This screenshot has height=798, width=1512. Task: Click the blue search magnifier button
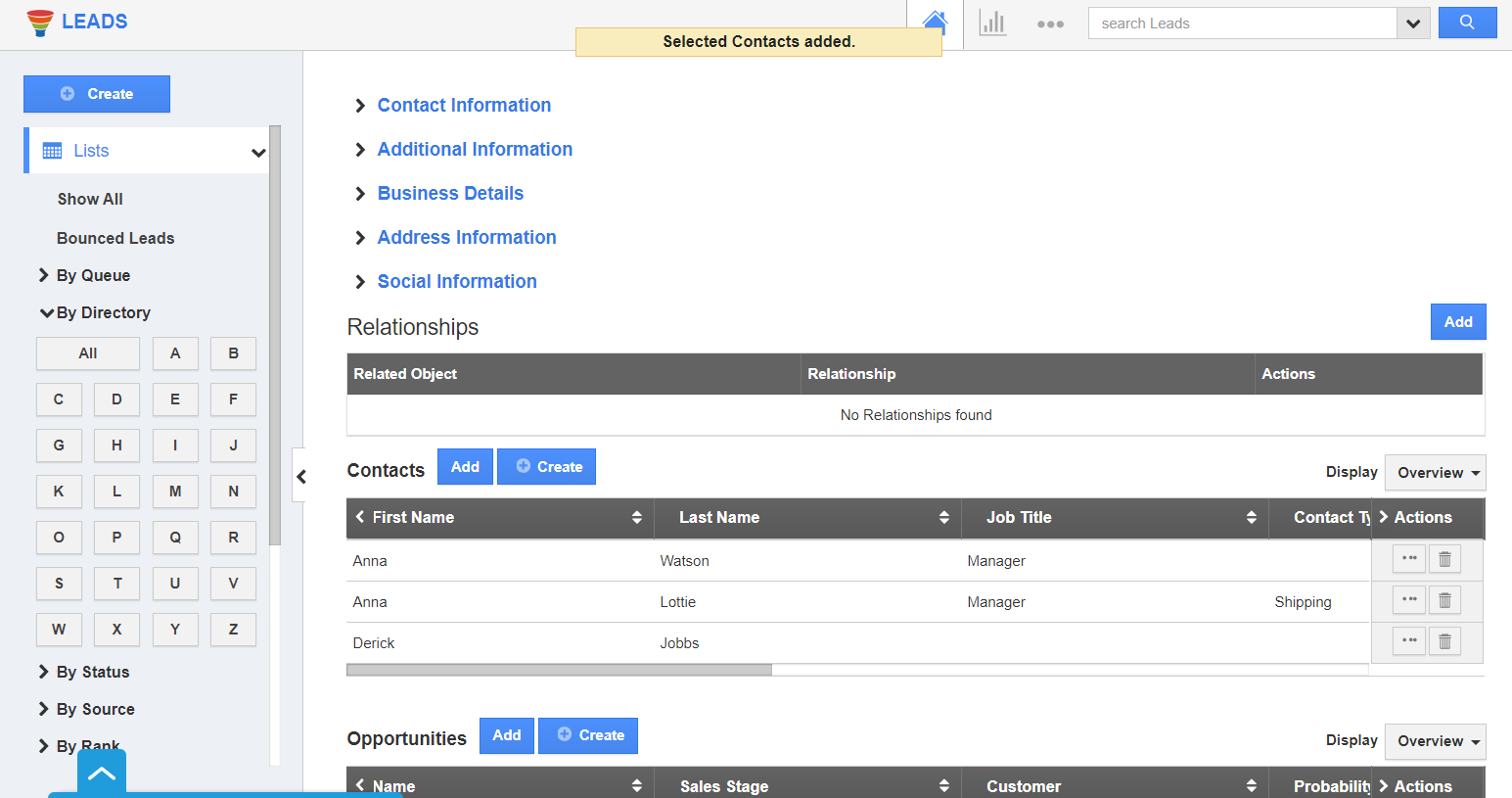point(1467,23)
